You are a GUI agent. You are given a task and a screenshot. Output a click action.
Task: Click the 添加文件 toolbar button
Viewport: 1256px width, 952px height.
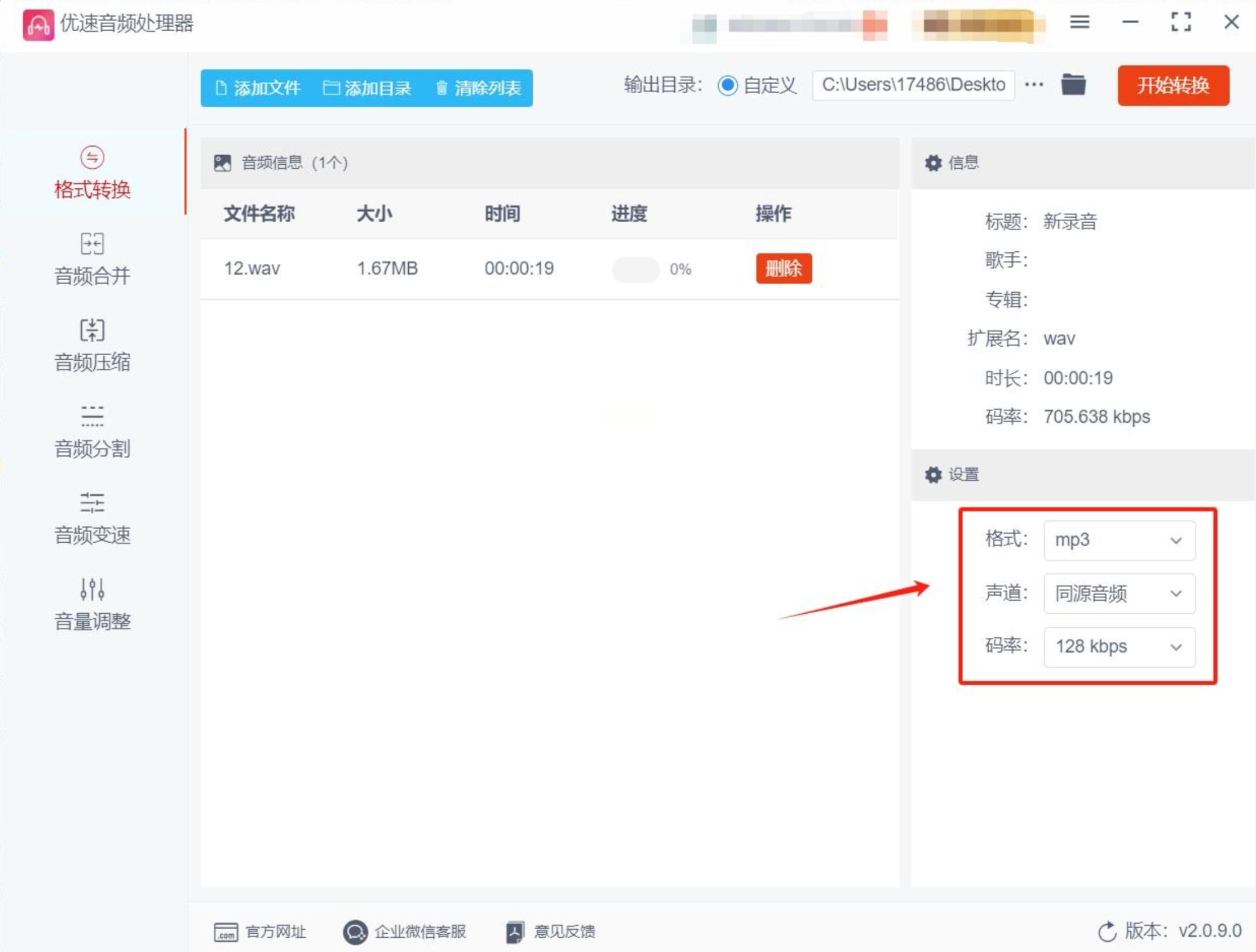click(259, 88)
